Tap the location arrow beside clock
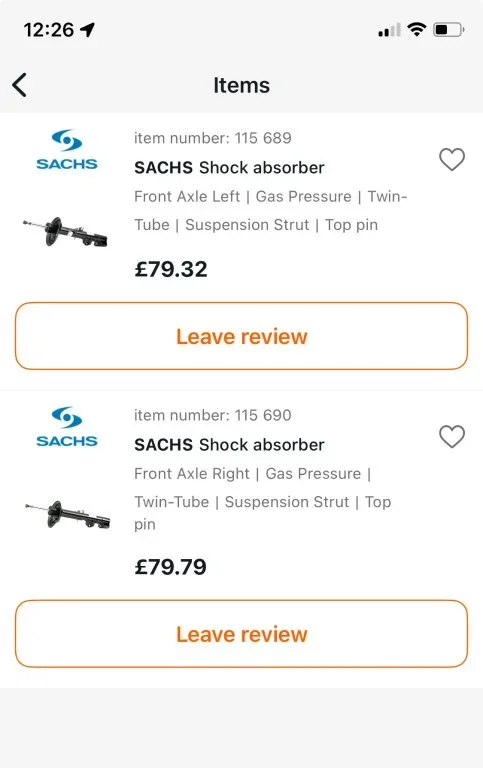The height and width of the screenshot is (768, 483). [x=88, y=30]
